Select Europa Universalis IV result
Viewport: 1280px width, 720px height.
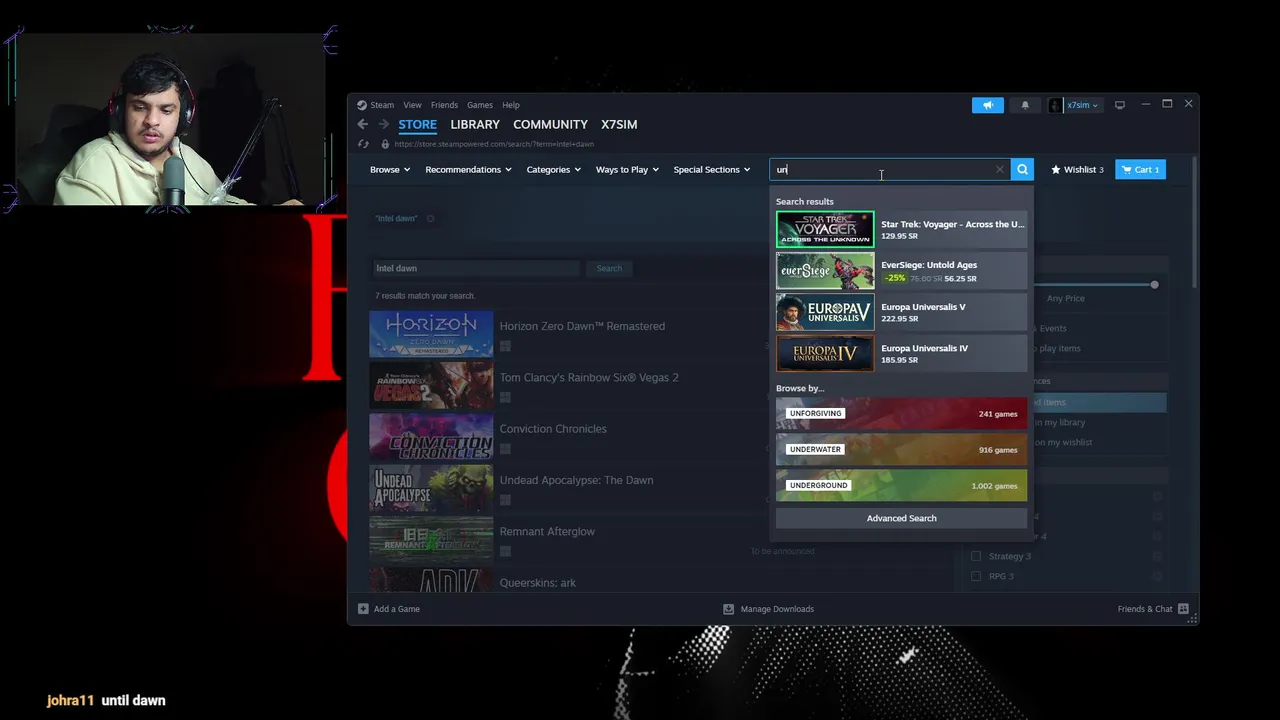point(901,353)
